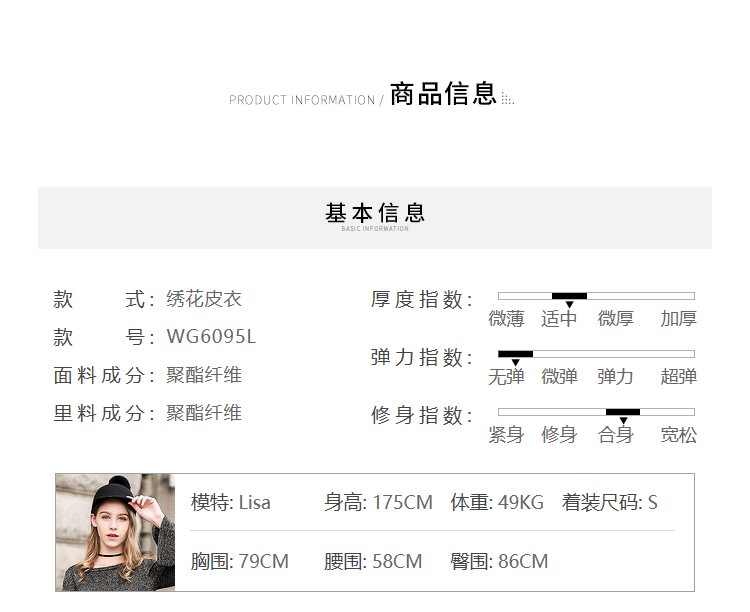750x612 pixels.
Task: Click the black marker on 厚度指数 bar
Action: (569, 296)
